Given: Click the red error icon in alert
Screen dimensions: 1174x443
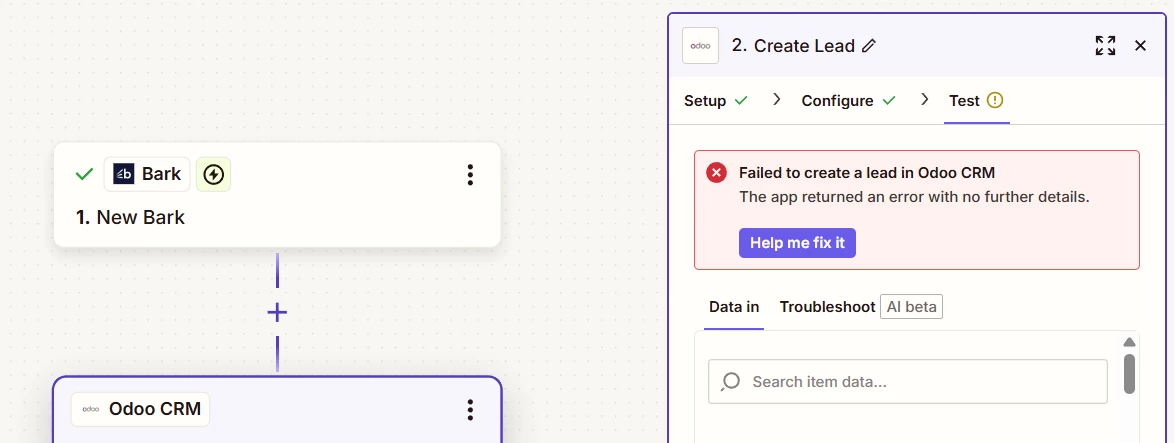Looking at the screenshot, I should tap(717, 173).
